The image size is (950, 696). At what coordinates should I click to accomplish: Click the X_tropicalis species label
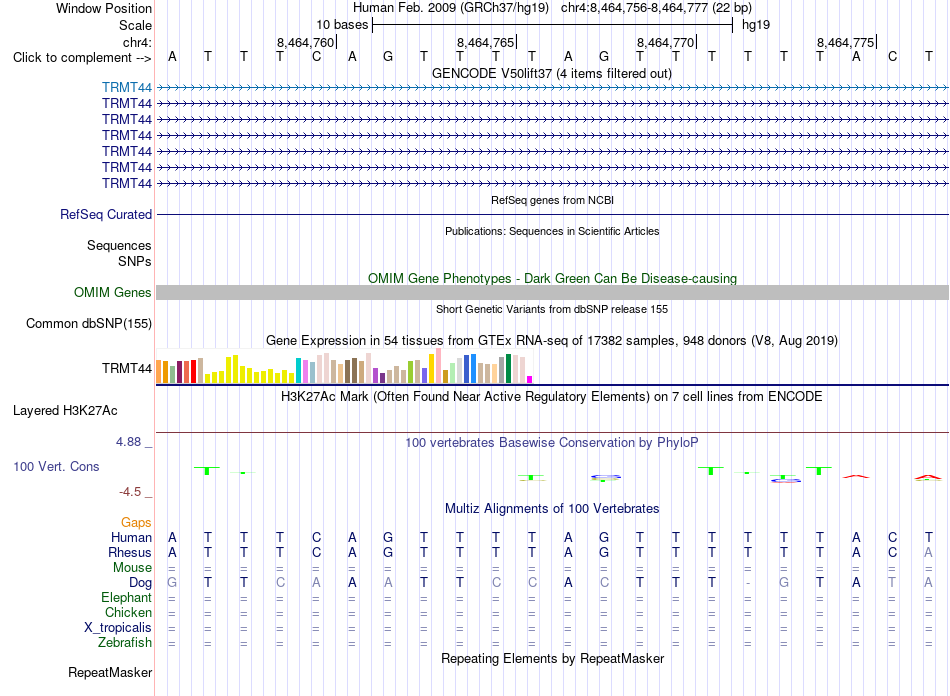[x=118, y=628]
